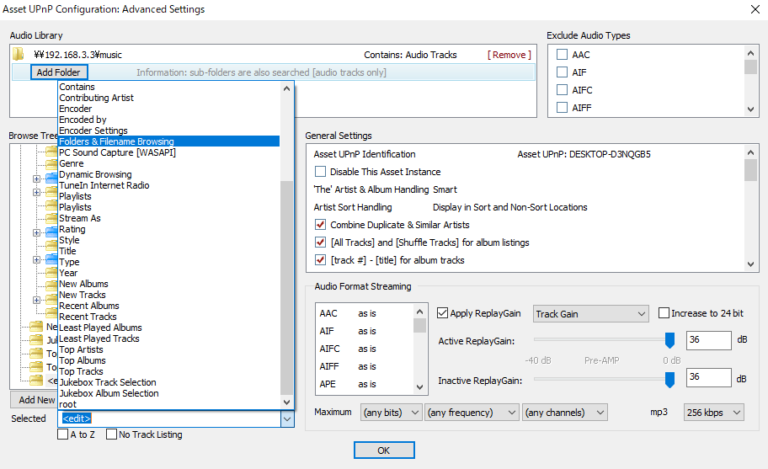Select AAC row in format streaming list
This screenshot has height=469, width=768.
pos(365,313)
